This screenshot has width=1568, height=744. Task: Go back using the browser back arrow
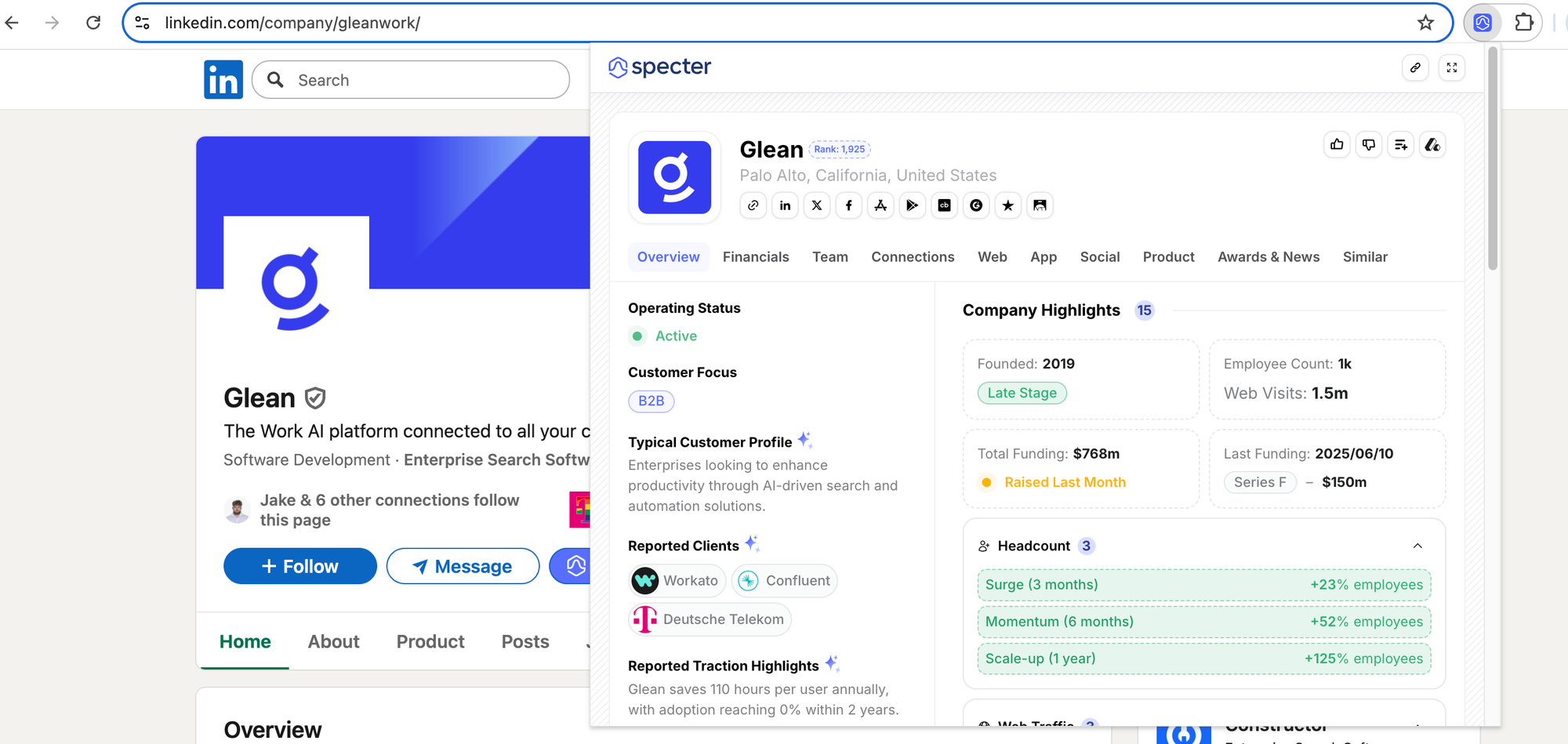click(12, 23)
